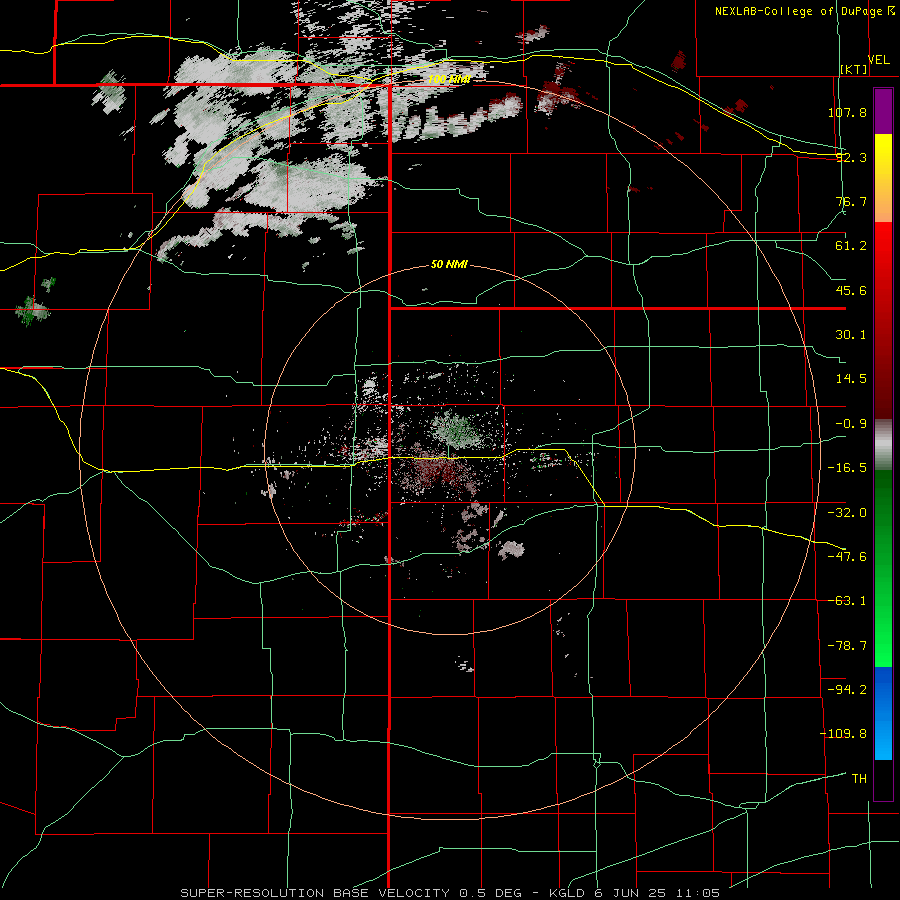This screenshot has width=900, height=900.
Task: Click the 50 NMI range ring label
Action: [x=449, y=265]
